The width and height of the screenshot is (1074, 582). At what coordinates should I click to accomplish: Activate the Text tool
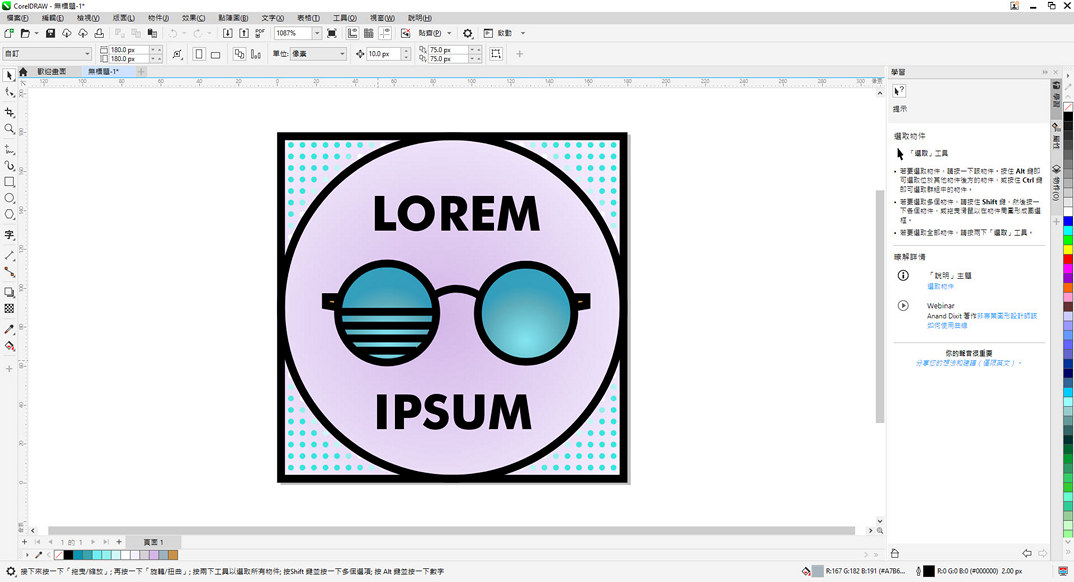pyautogui.click(x=10, y=235)
